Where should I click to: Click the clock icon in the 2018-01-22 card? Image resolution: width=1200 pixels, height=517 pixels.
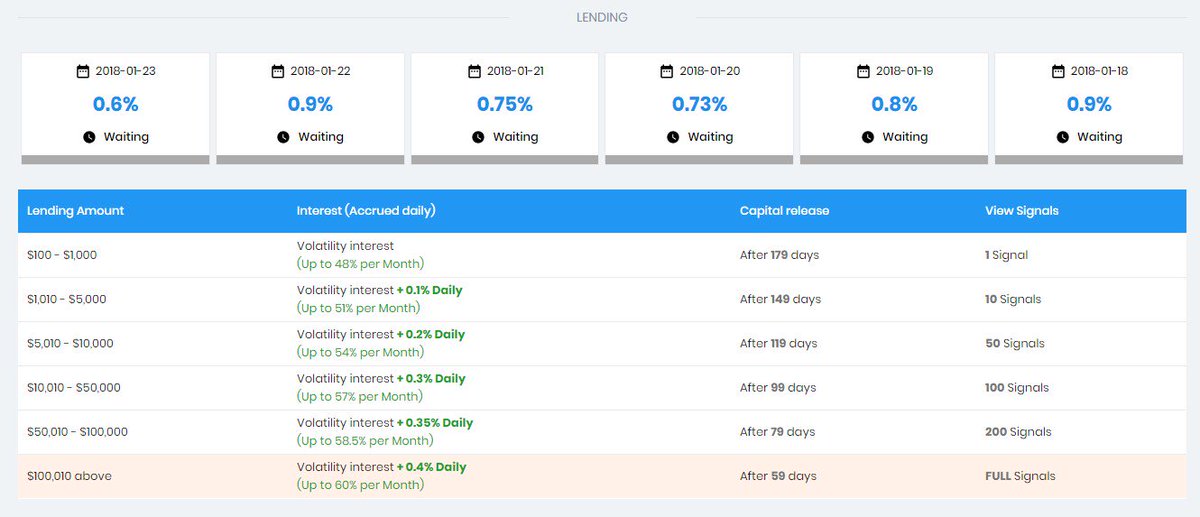pos(283,137)
